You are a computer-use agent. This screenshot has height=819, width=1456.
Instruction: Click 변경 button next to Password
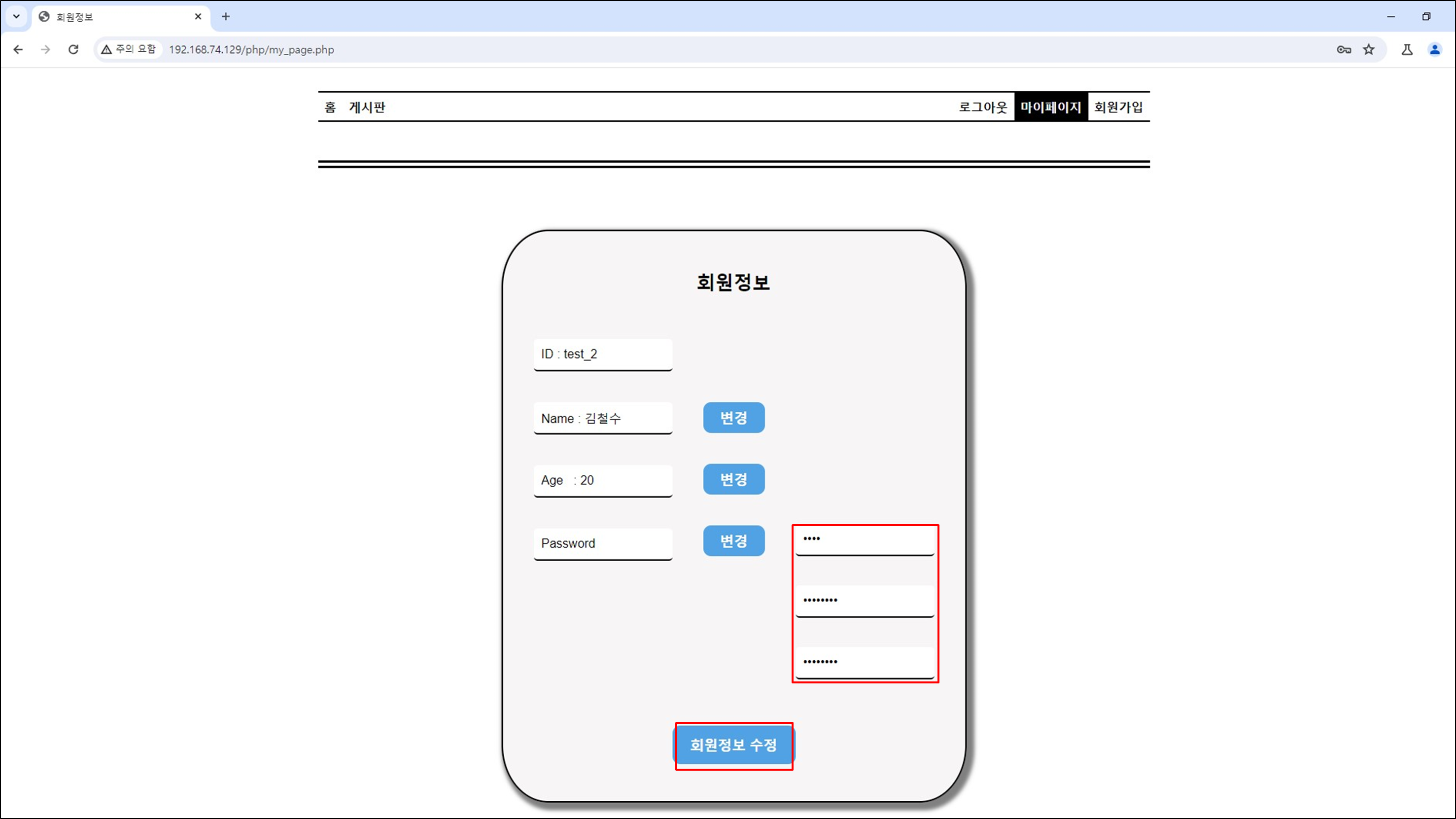click(x=733, y=541)
